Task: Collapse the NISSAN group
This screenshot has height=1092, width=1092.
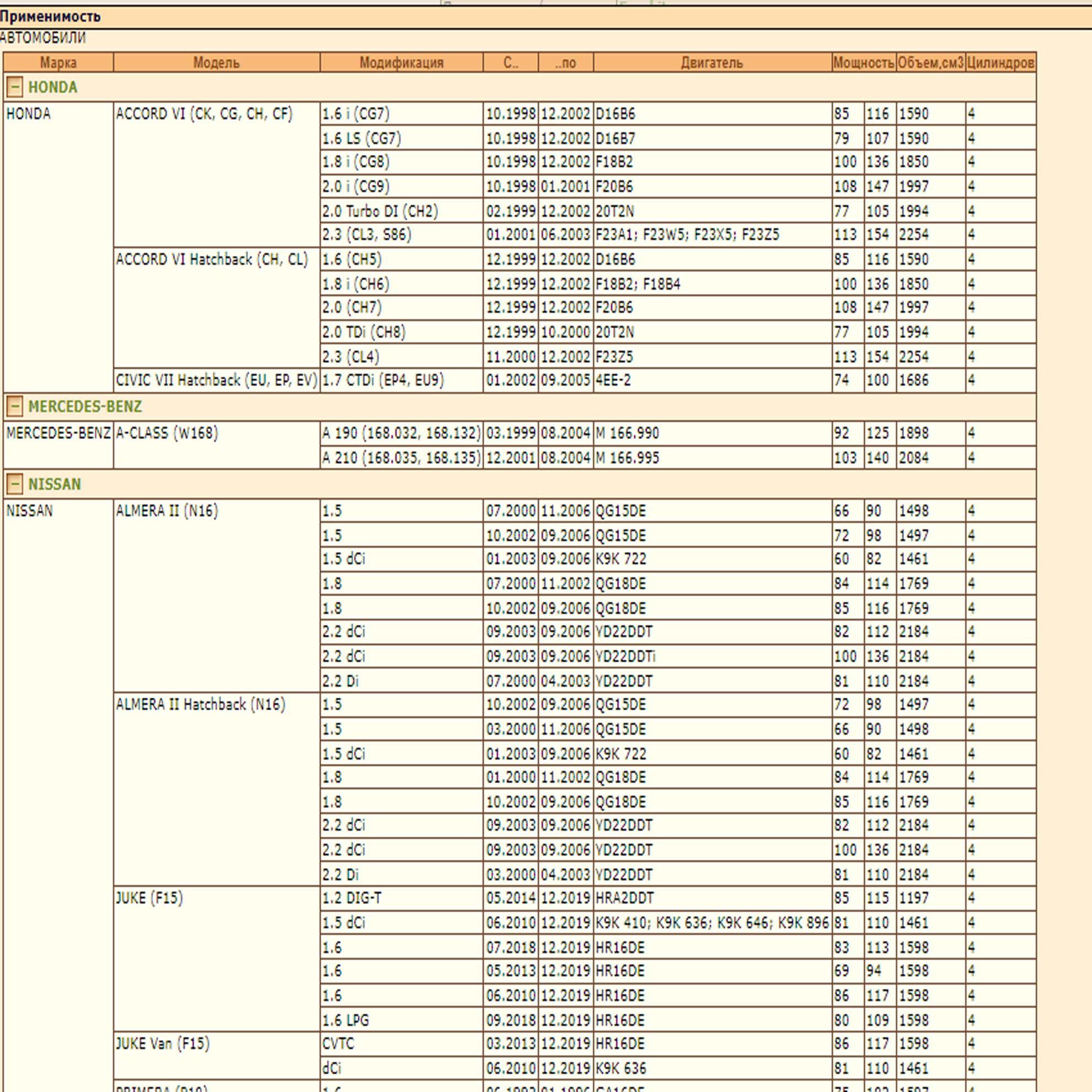Action: (x=15, y=484)
